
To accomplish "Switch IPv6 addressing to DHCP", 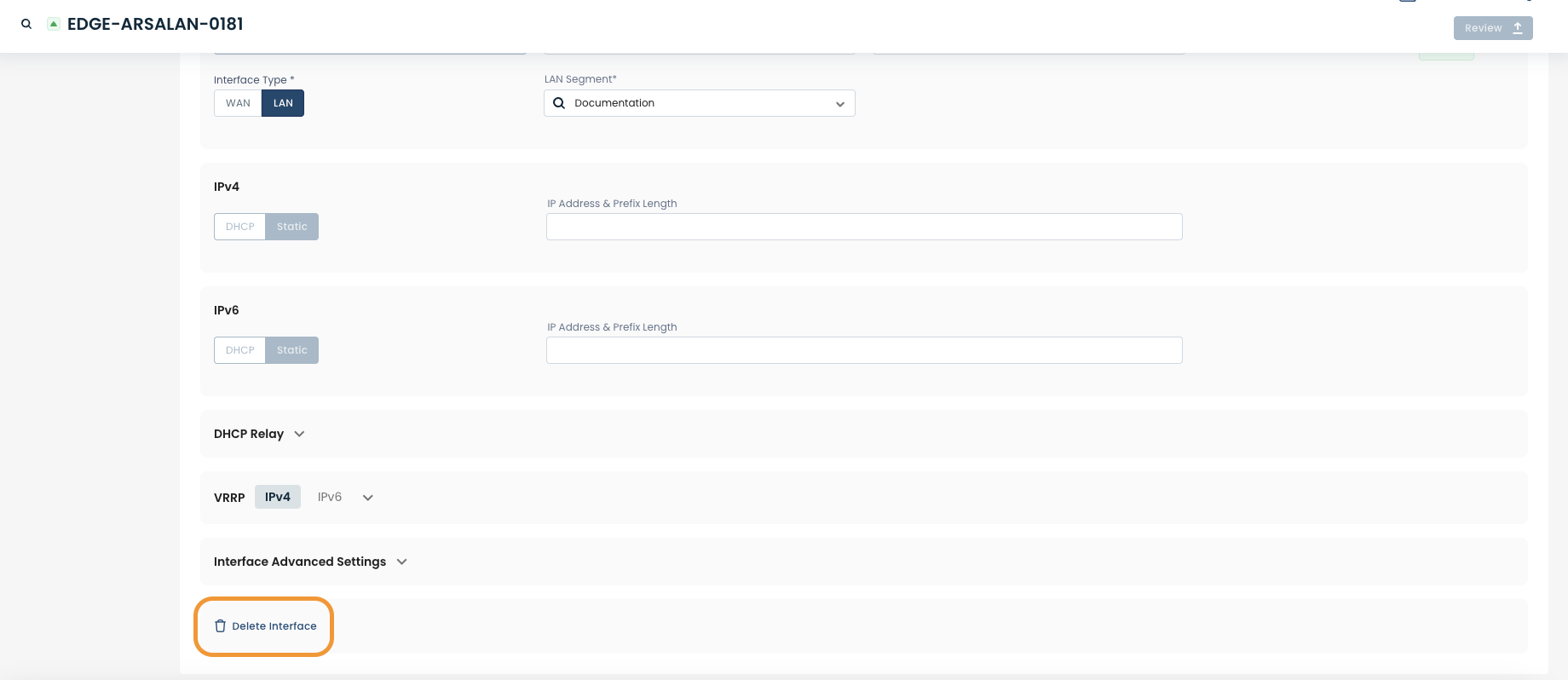I will coord(239,350).
